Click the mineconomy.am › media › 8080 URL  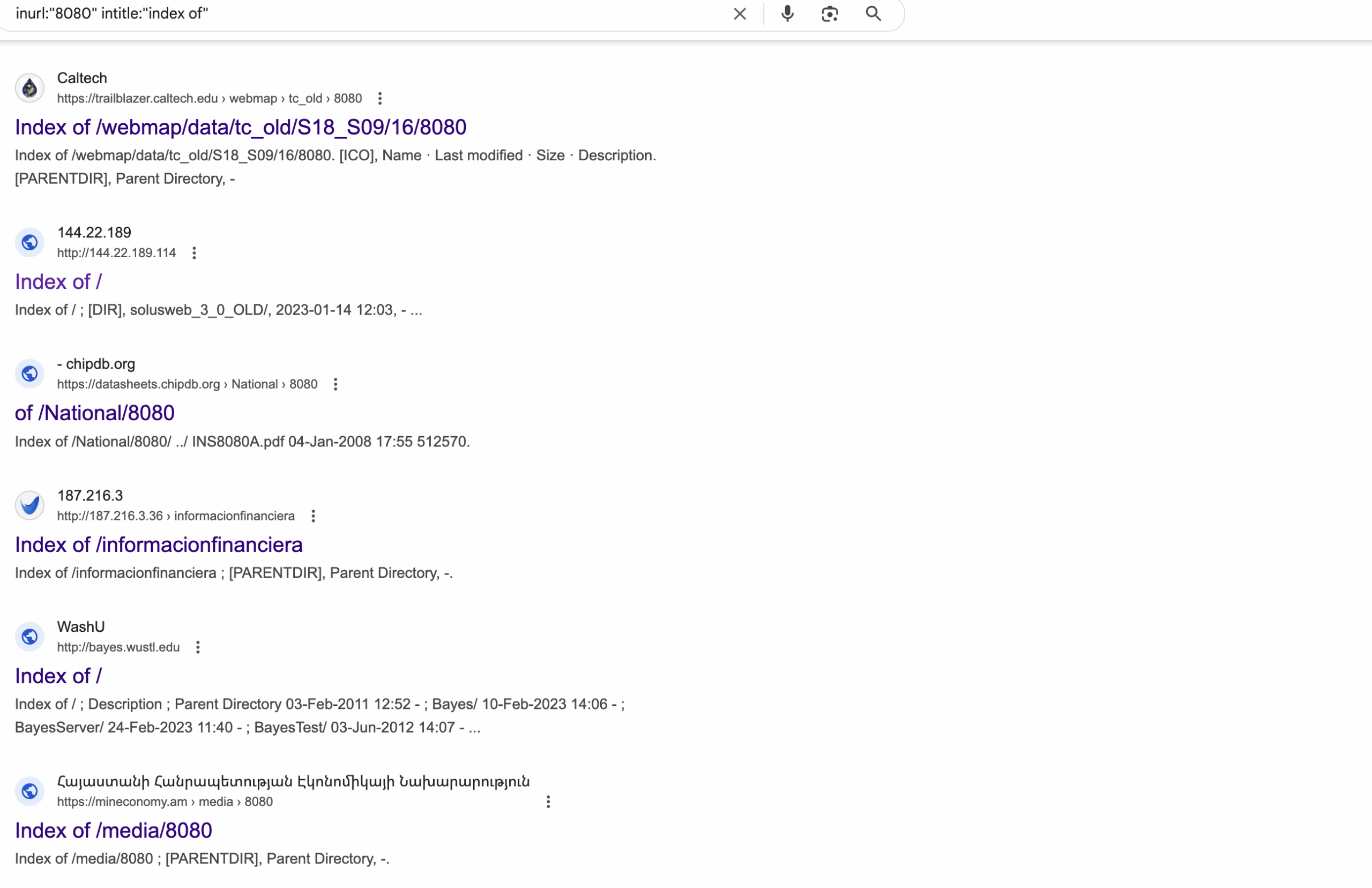[x=165, y=802]
